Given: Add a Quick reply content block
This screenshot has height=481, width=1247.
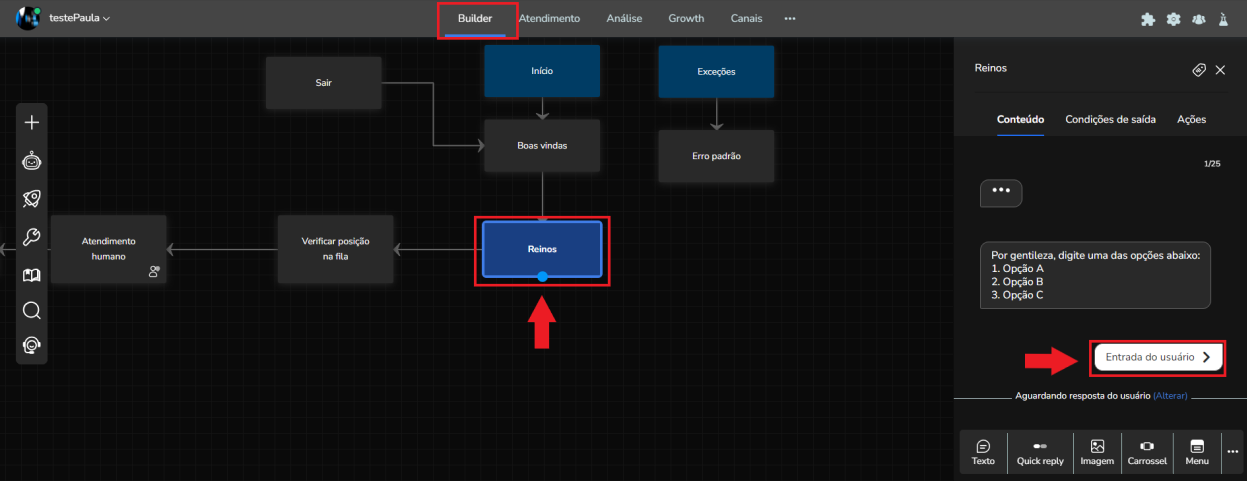Looking at the screenshot, I should tap(1040, 452).
